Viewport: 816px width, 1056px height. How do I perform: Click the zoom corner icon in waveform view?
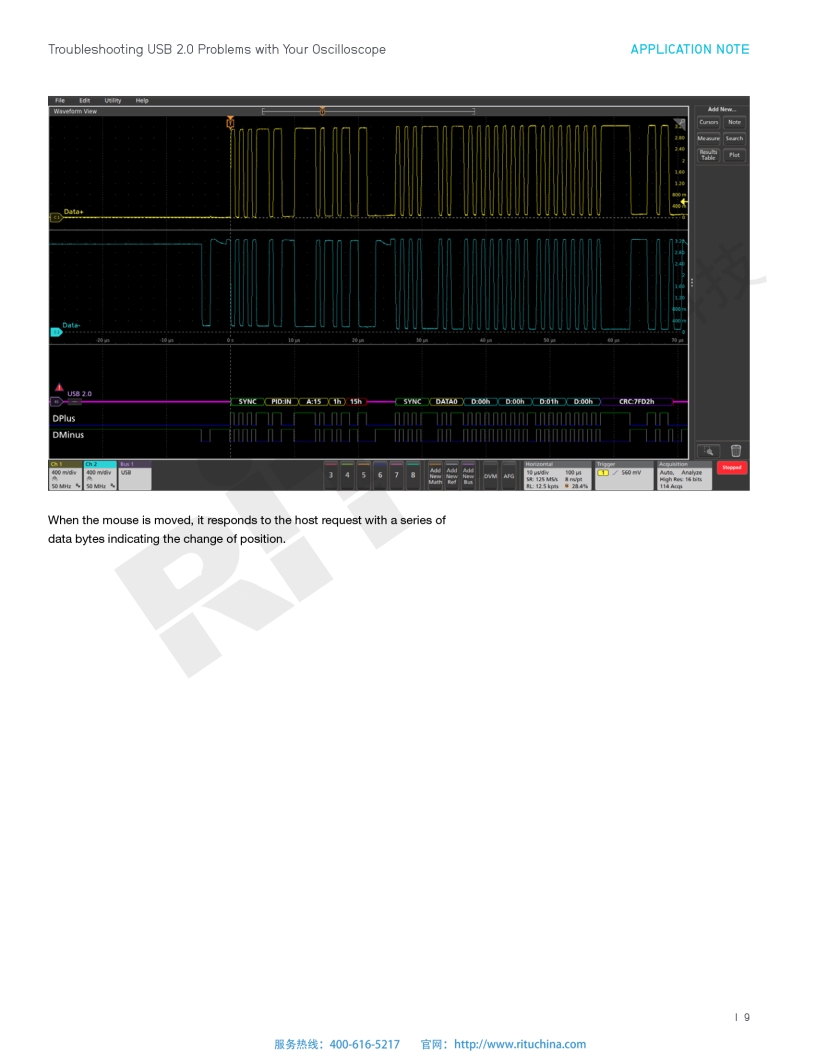[680, 122]
